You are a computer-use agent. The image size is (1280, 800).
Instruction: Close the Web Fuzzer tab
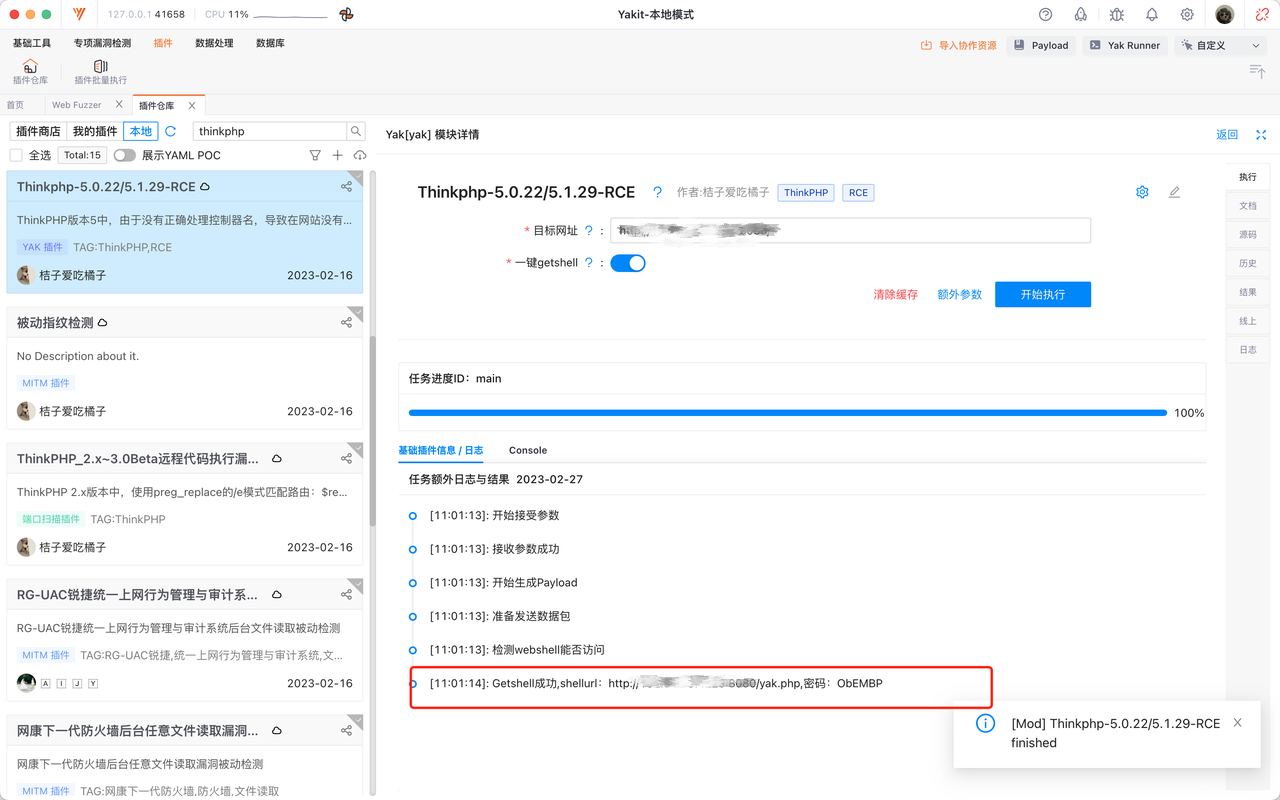point(120,104)
